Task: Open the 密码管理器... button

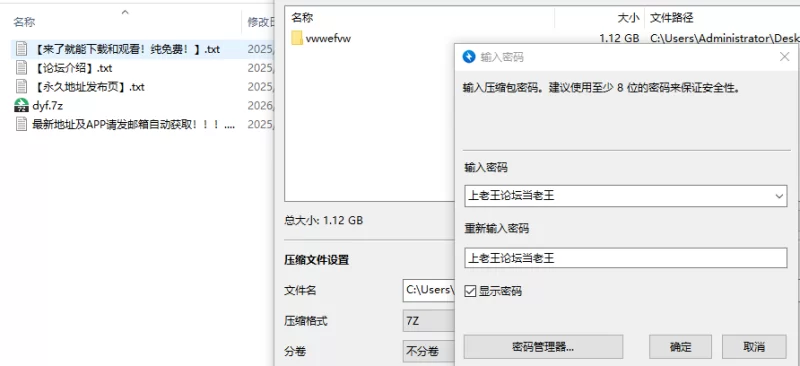Action: (543, 347)
